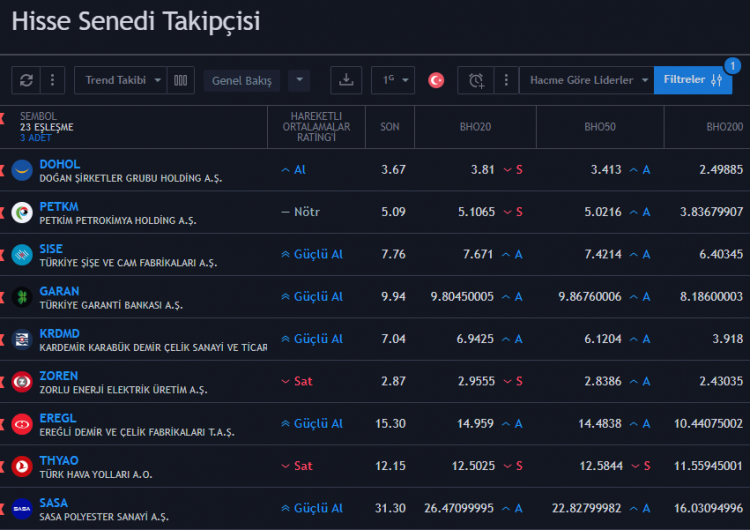Click the alarm clock alert icon

(x=476, y=80)
